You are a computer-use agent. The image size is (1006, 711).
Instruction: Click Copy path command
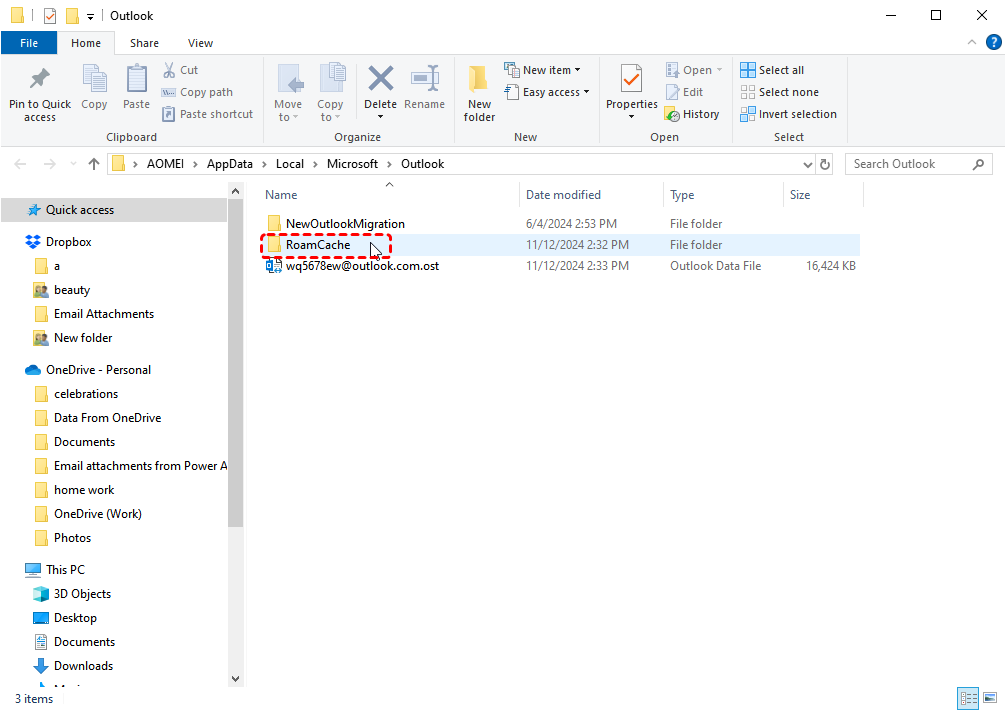click(198, 92)
